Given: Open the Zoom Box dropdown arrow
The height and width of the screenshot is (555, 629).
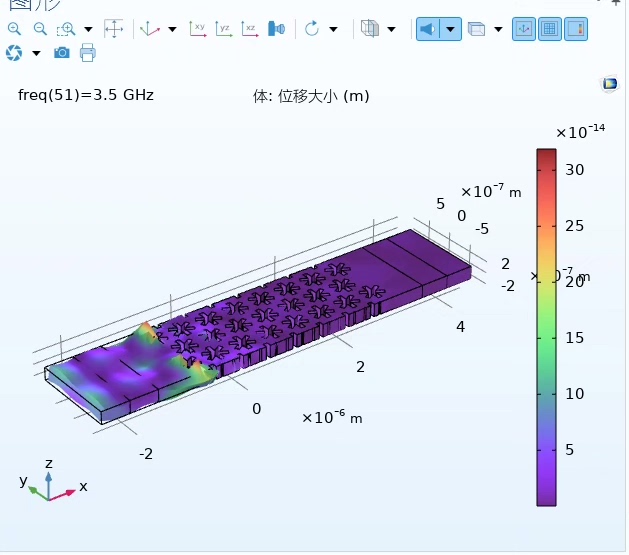Looking at the screenshot, I should (x=88, y=29).
